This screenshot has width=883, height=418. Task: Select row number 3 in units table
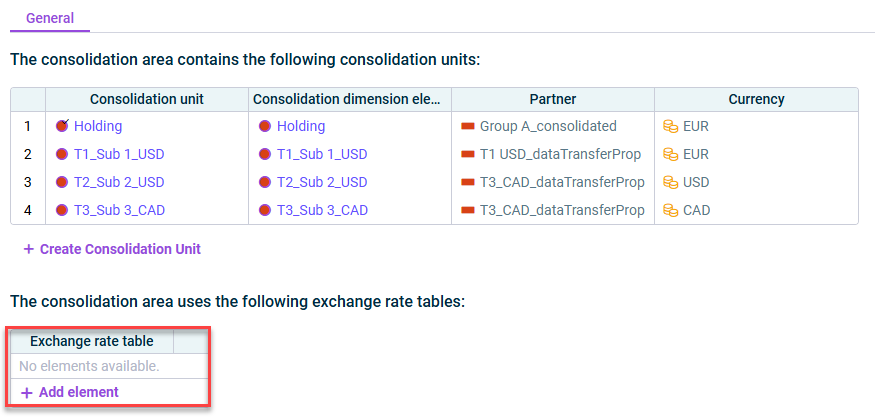[28, 183]
